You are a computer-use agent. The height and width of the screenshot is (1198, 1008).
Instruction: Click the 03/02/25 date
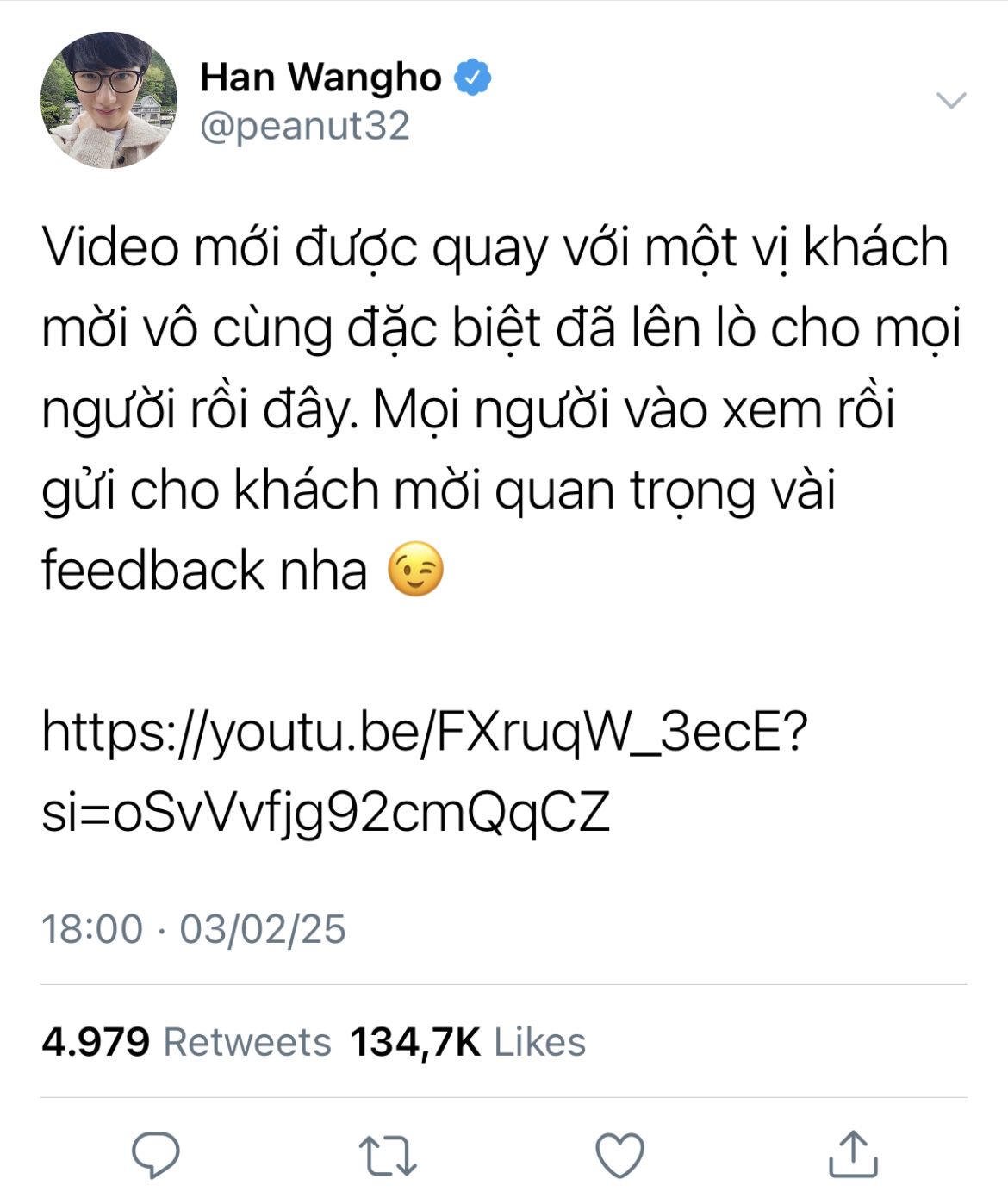coord(263,929)
